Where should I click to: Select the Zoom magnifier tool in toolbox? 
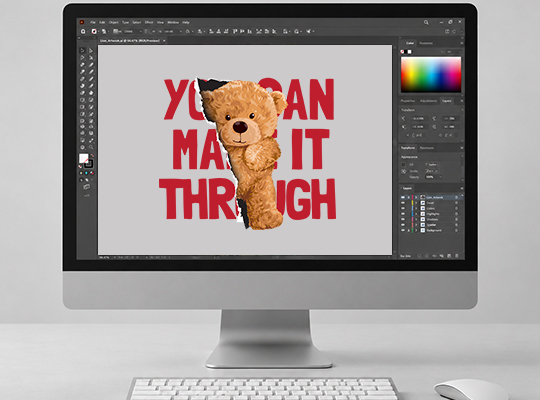91,147
